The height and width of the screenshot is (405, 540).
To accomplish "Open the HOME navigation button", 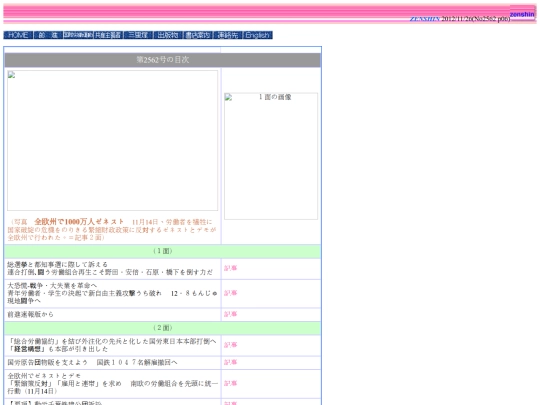I will click(x=18, y=35).
